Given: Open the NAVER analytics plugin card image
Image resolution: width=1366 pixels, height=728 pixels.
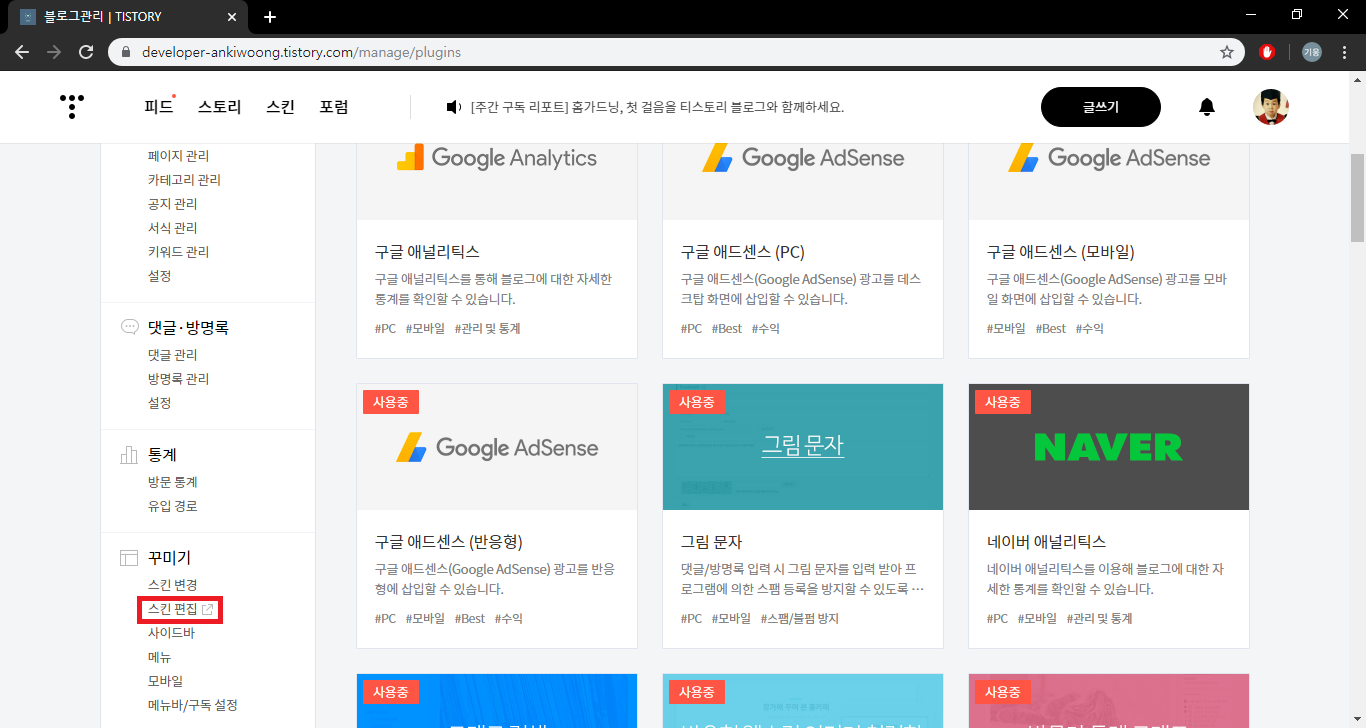Looking at the screenshot, I should [1109, 447].
